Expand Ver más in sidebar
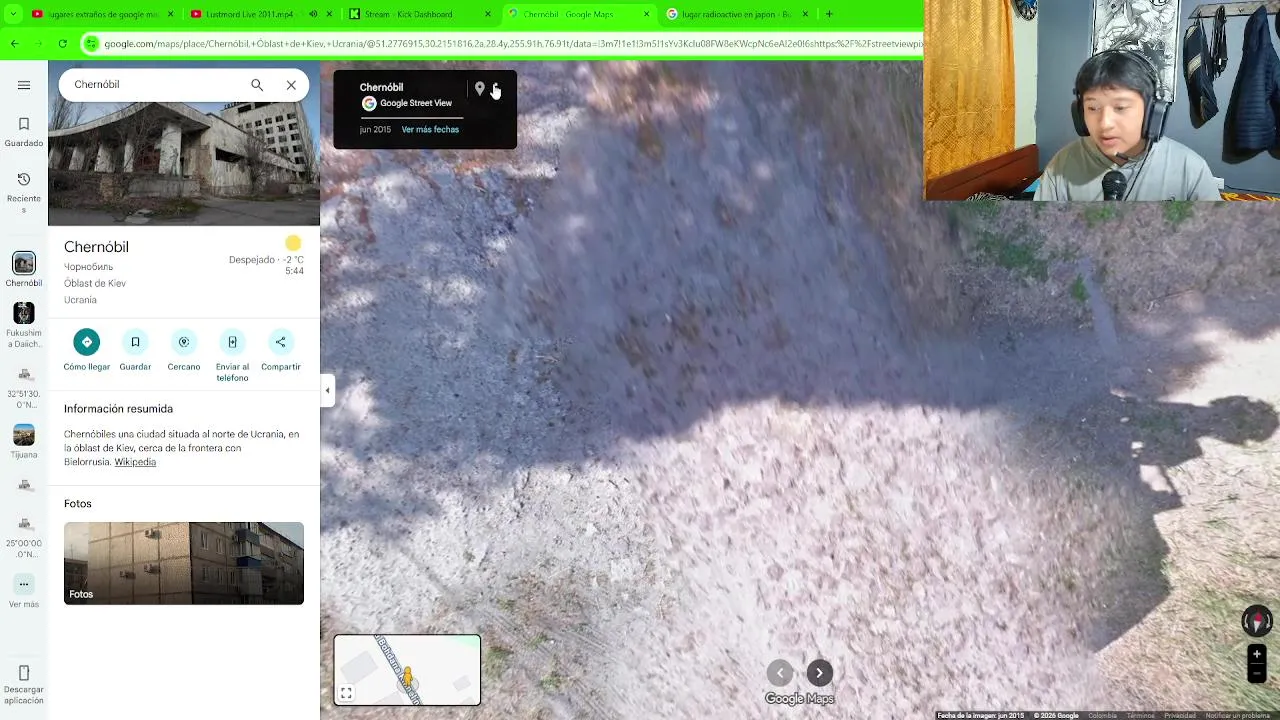 tap(24, 591)
